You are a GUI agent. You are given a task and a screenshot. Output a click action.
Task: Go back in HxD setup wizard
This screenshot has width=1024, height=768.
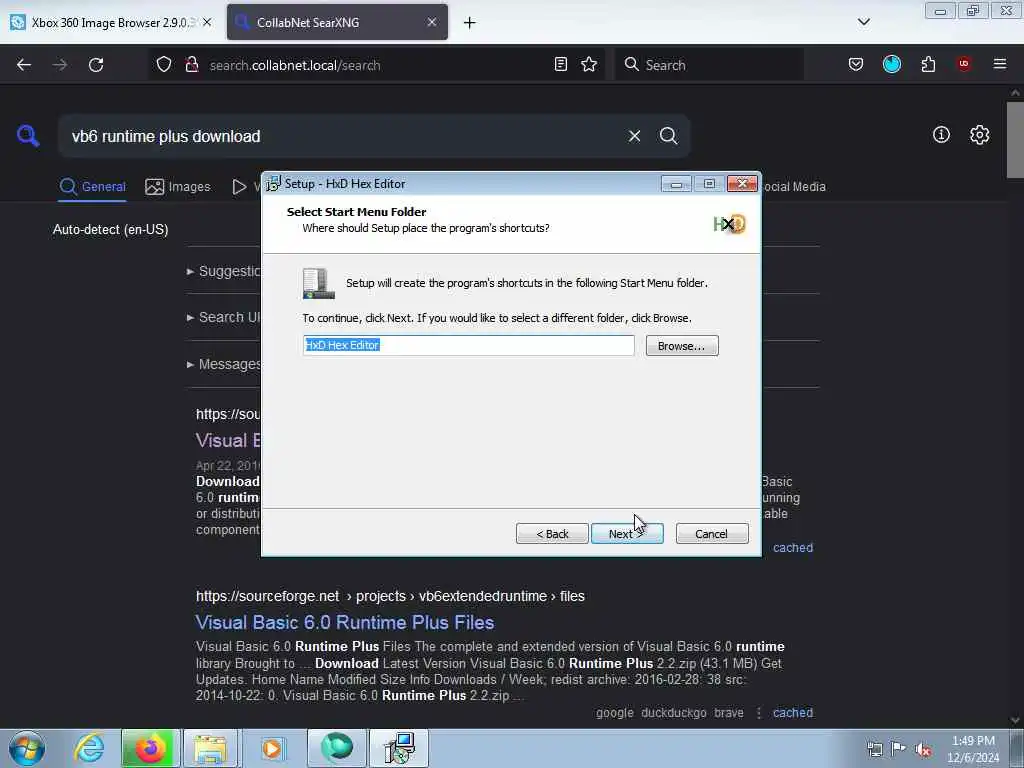click(x=552, y=534)
